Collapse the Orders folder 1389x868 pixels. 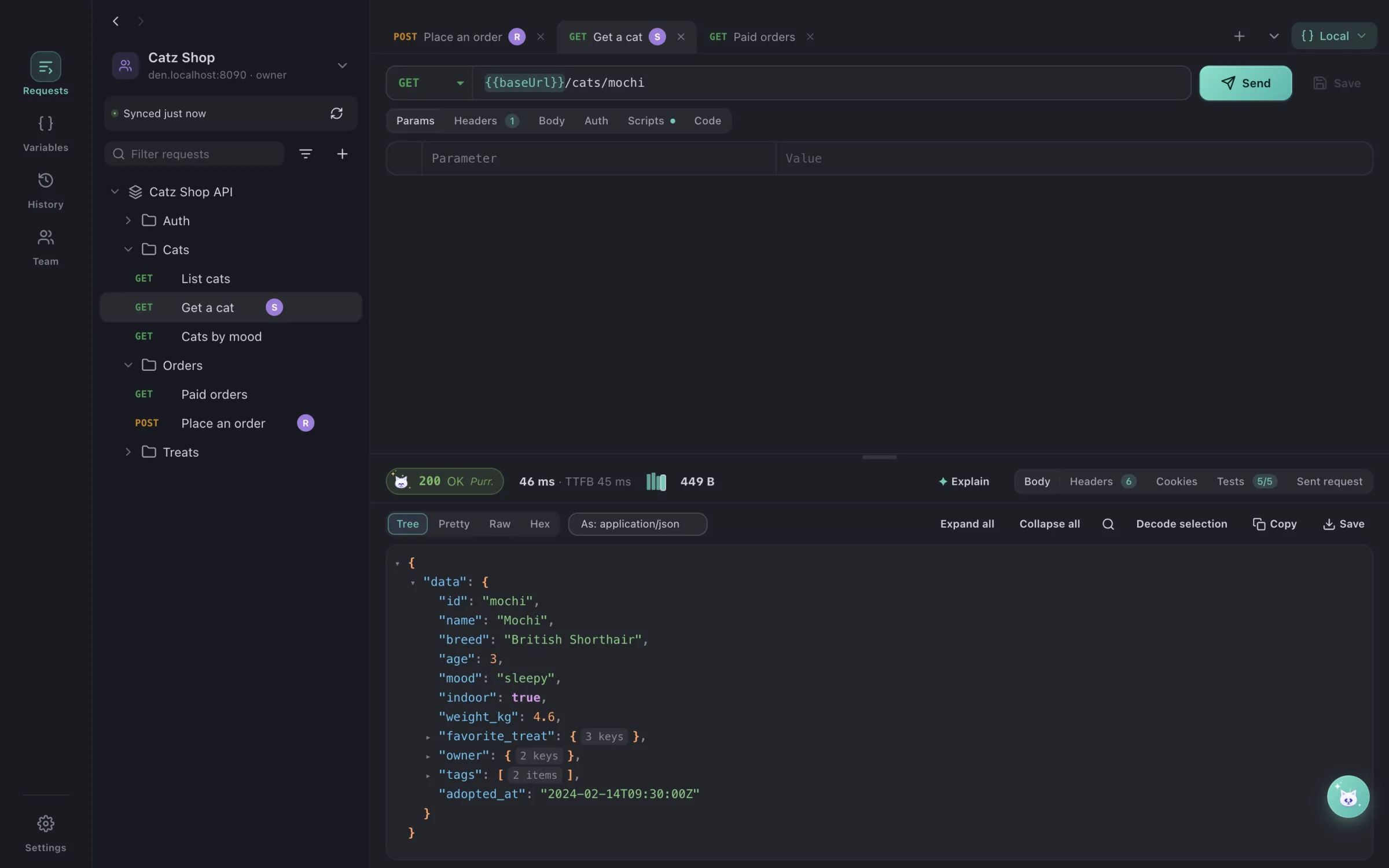point(128,365)
